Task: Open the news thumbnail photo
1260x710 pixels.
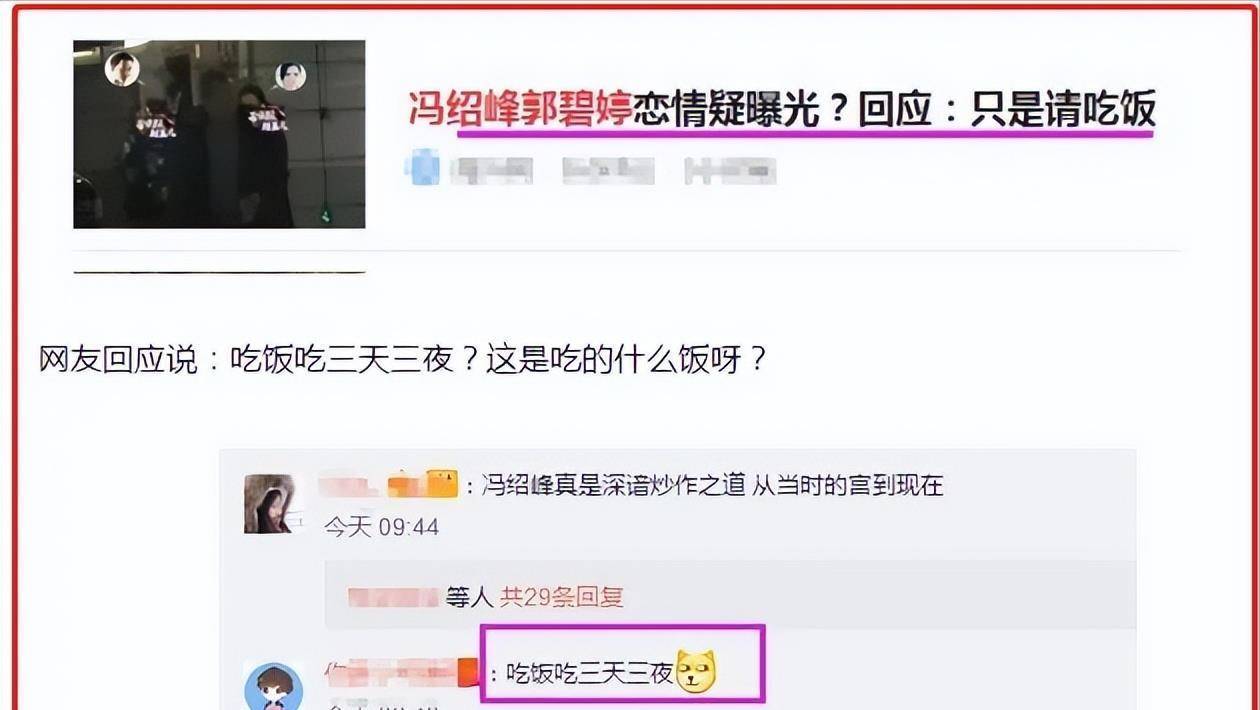Action: 219,134
